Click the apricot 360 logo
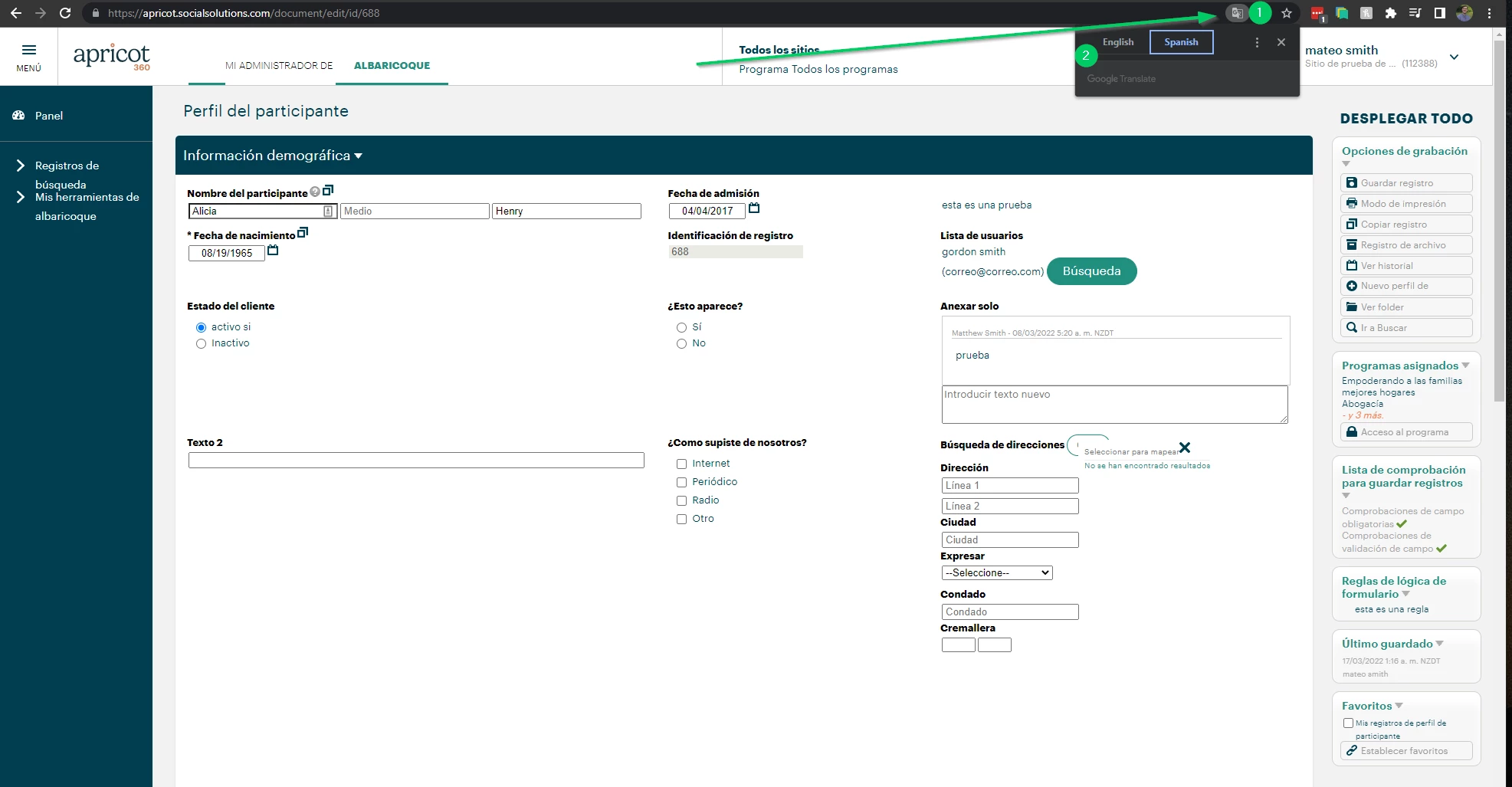Viewport: 1512px width, 787px height. click(112, 57)
